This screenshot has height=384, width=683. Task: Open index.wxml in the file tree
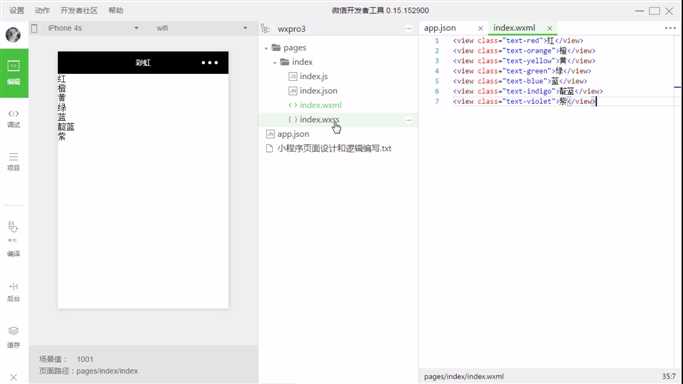(x=321, y=105)
